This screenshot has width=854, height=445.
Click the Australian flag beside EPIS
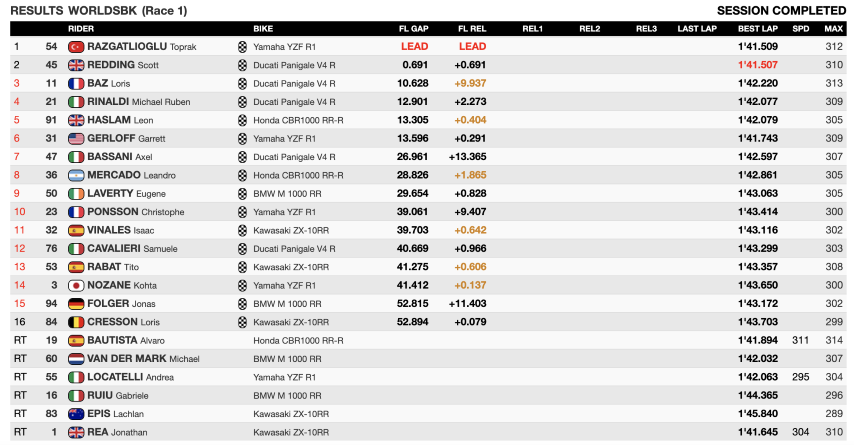tap(76, 414)
